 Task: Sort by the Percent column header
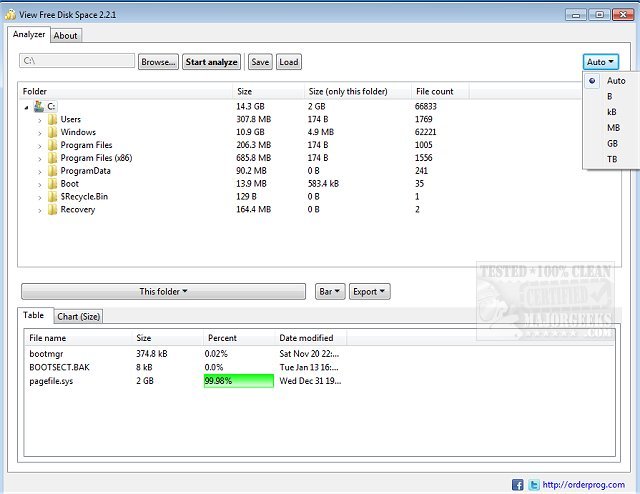pos(239,338)
